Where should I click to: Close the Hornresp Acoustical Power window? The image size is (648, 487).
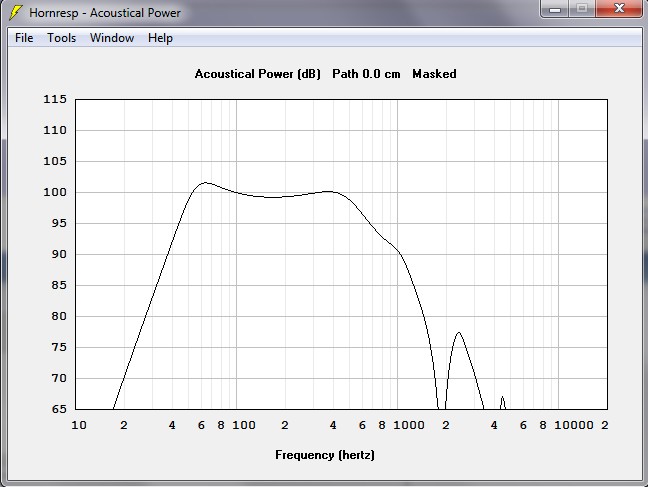click(x=619, y=8)
